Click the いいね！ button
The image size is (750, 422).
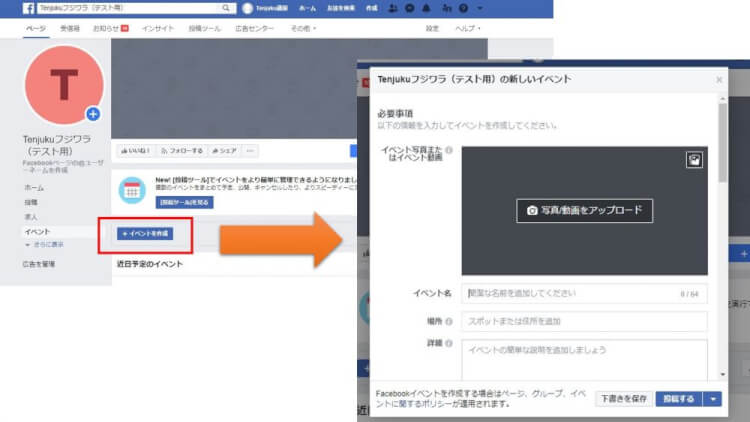[x=135, y=151]
